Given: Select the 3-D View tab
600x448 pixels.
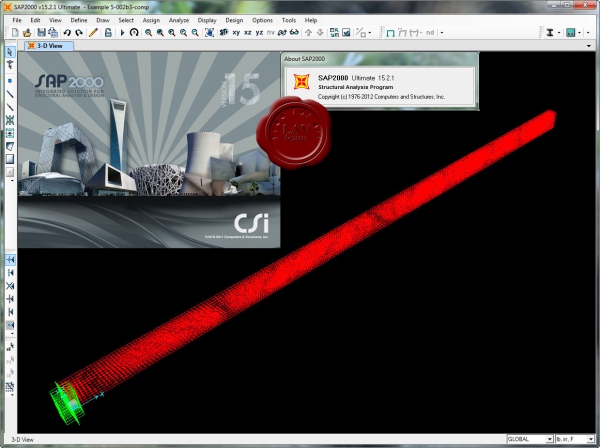Looking at the screenshot, I should click(x=49, y=46).
